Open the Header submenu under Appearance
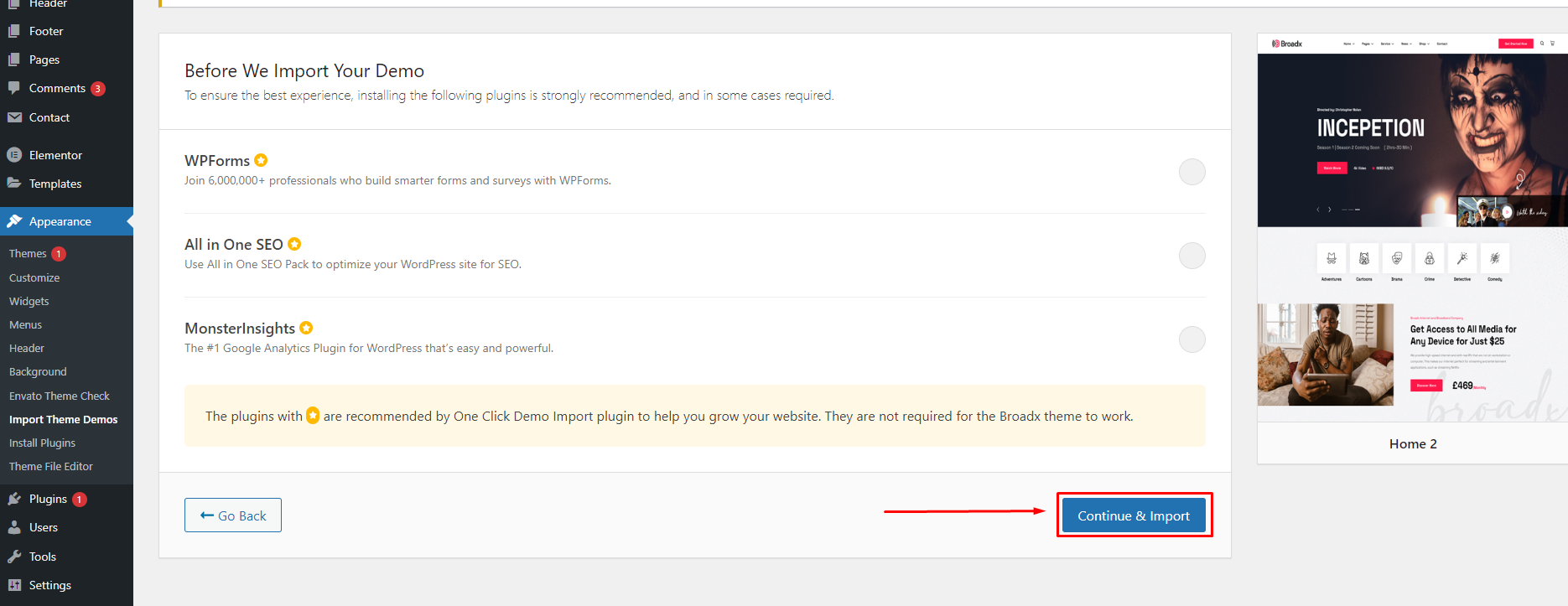Screen dimensions: 1568x606 click(27, 348)
